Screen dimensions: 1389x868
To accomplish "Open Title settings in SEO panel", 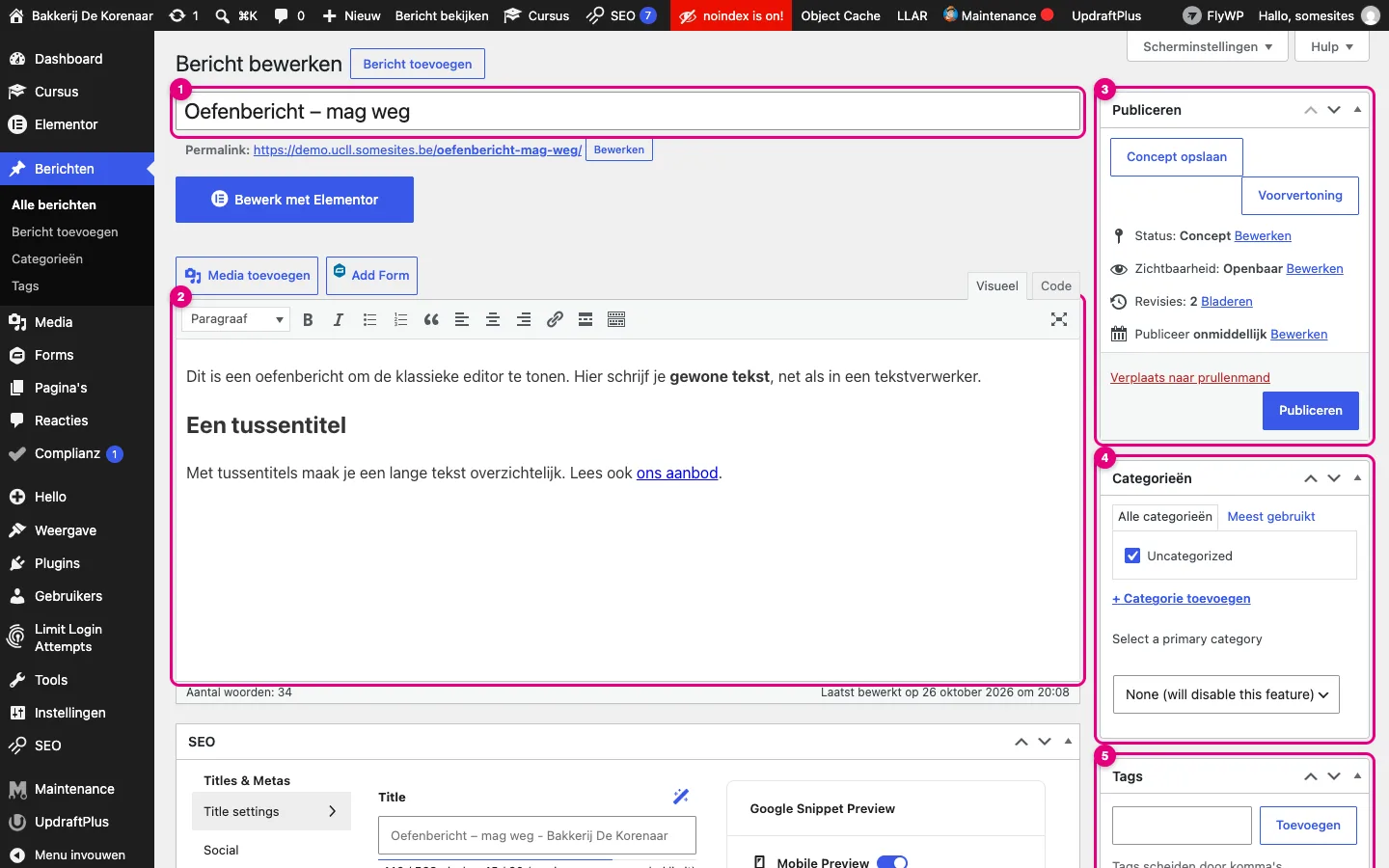I will [x=271, y=811].
